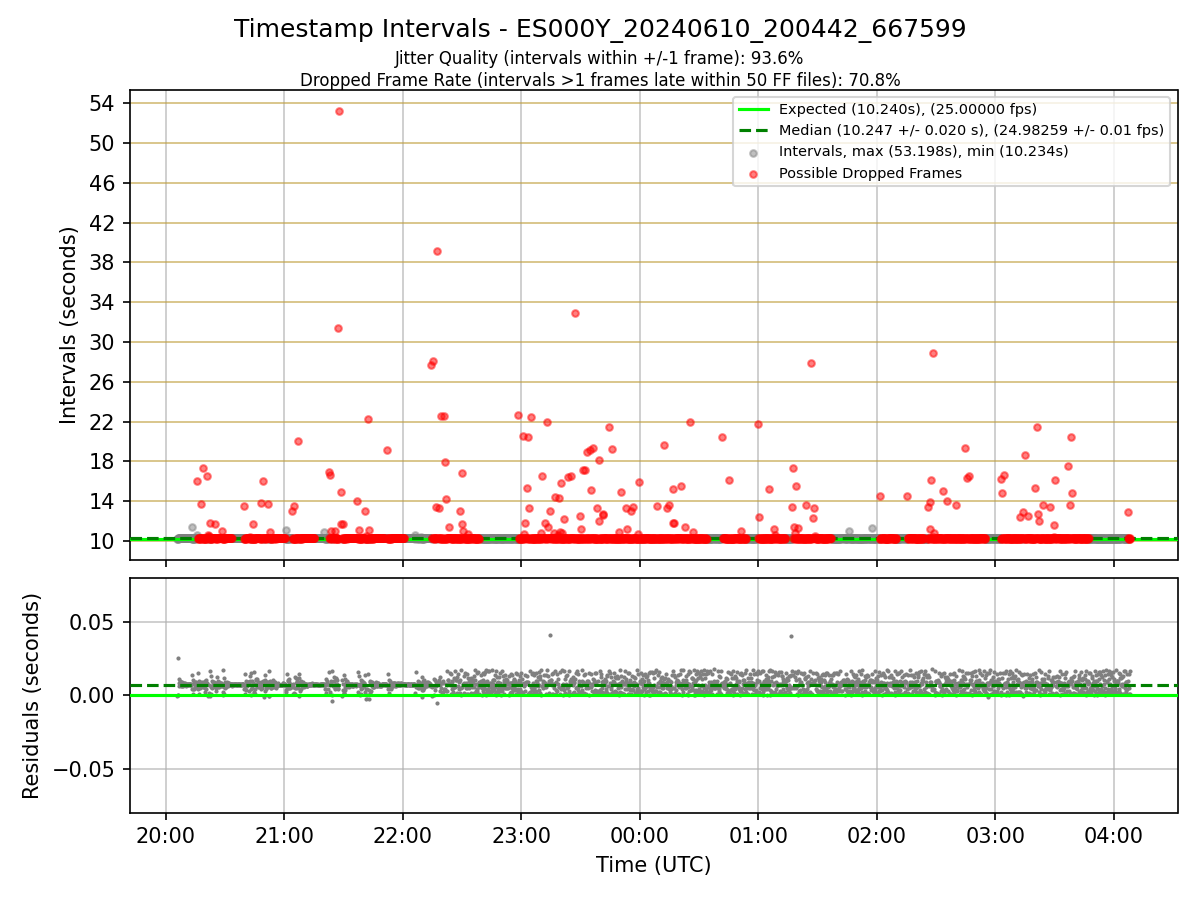This screenshot has height=900, width=1200.
Task: Click the '10' tick label on intervals axis
Action: click(104, 541)
